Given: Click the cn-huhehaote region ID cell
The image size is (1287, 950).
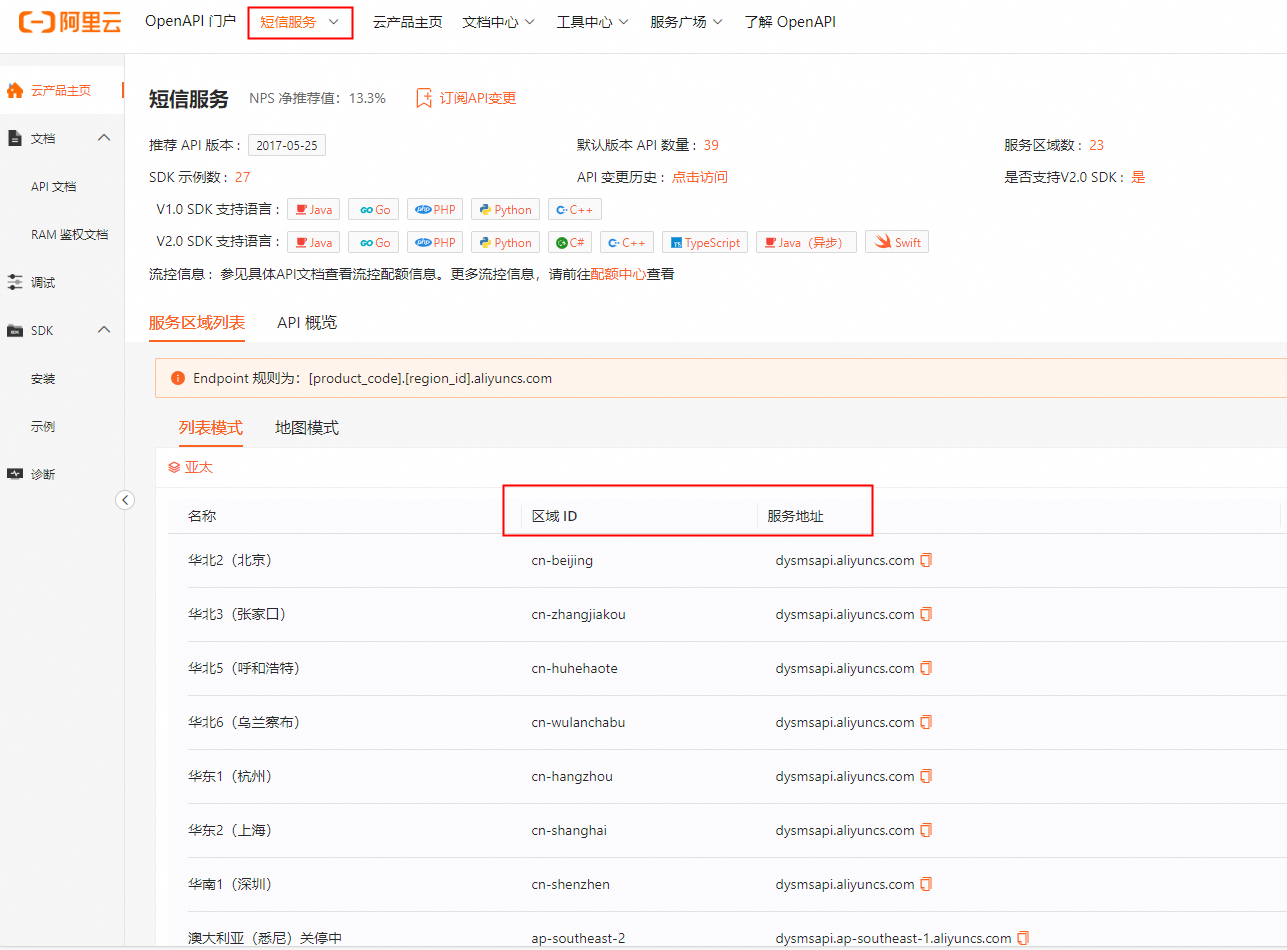Looking at the screenshot, I should [575, 668].
